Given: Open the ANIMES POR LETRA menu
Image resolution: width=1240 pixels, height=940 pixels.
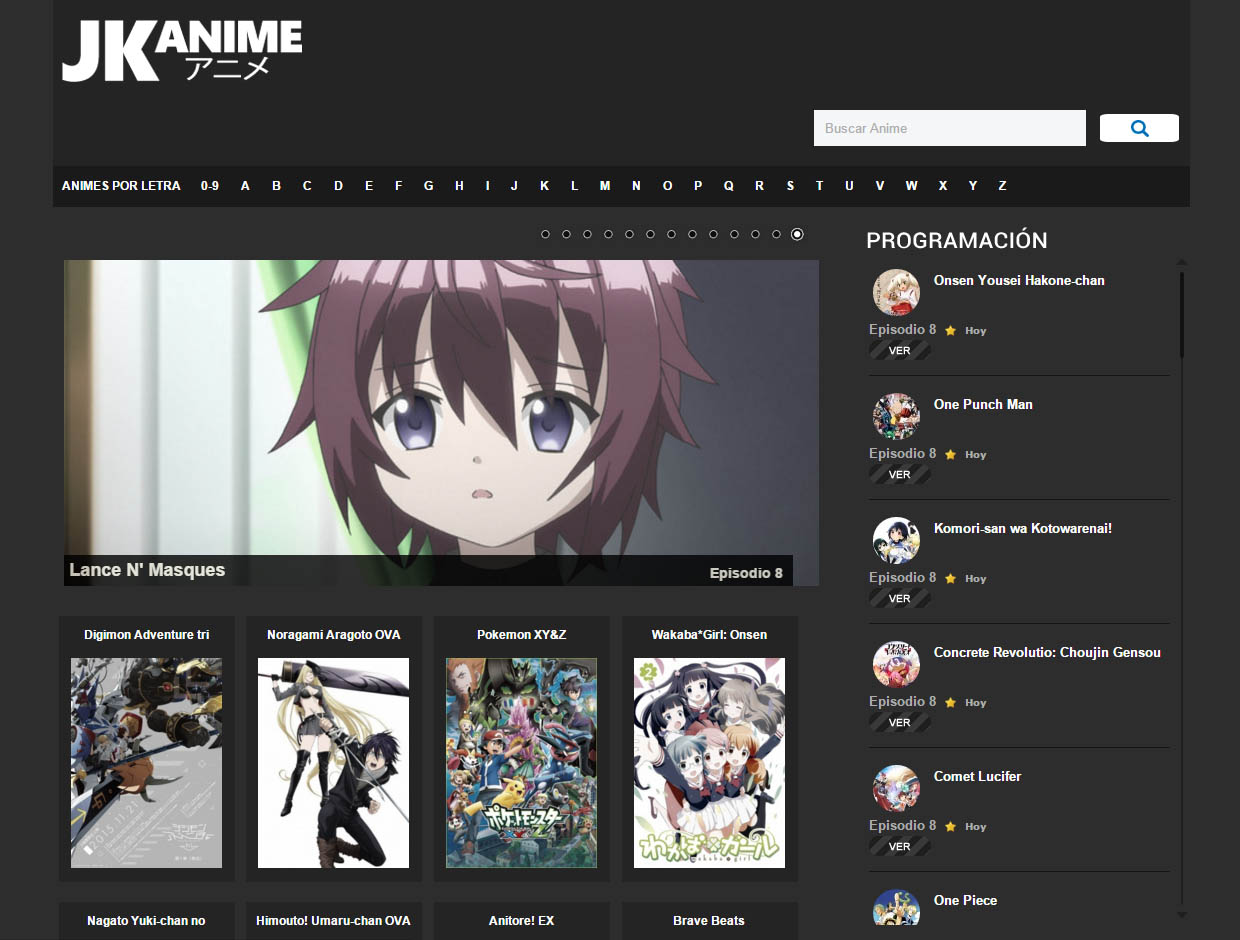Looking at the screenshot, I should 120,186.
